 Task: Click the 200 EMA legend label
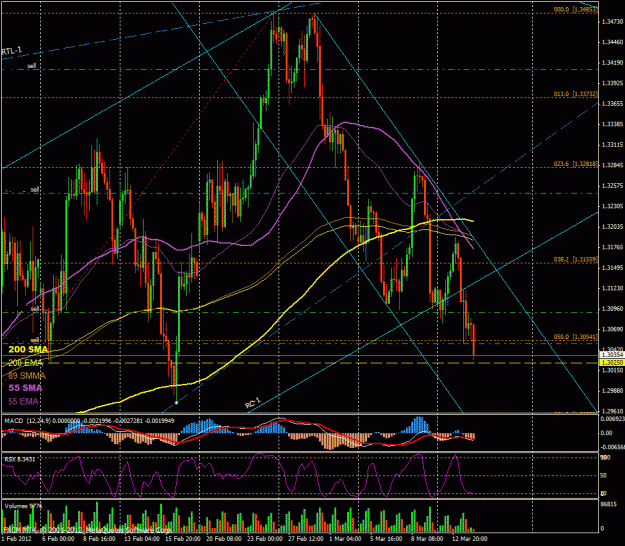point(26,363)
